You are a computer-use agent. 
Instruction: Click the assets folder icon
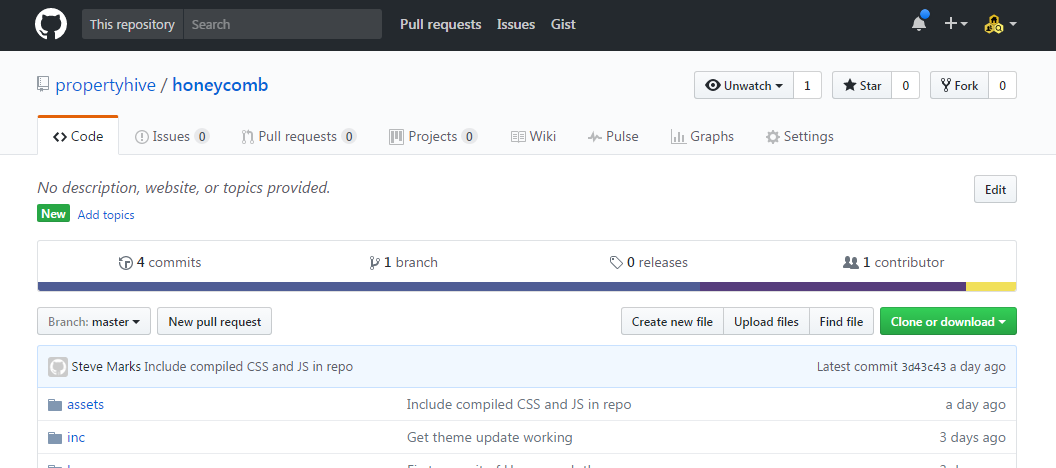55,405
